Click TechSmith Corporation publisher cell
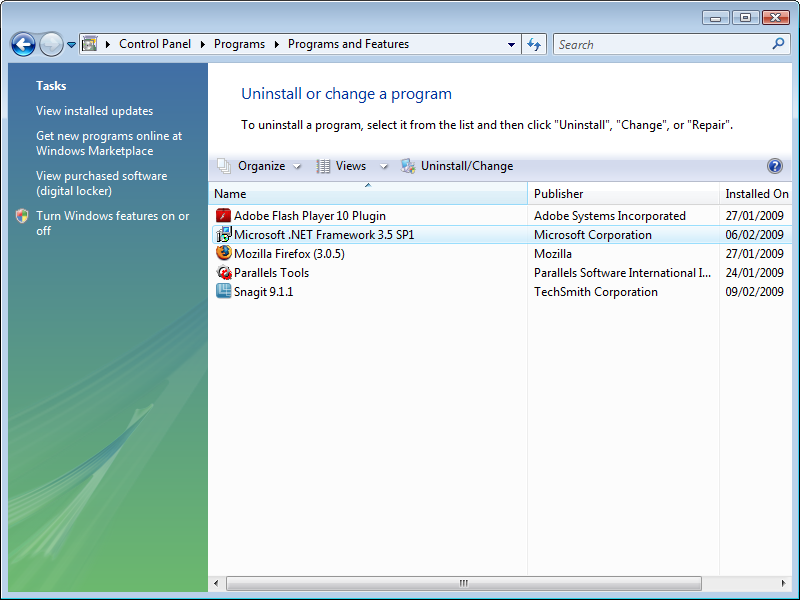800x600 pixels. tap(596, 292)
